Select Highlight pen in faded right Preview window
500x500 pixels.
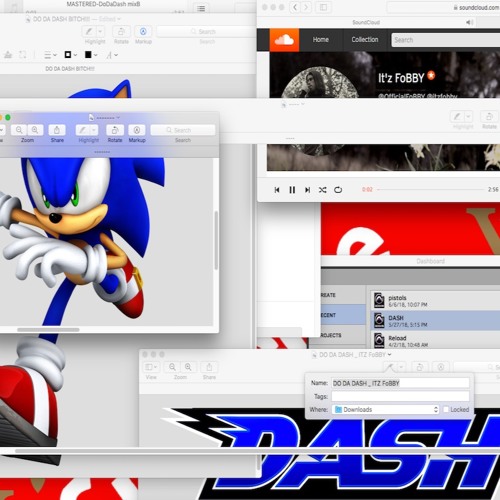pos(457,116)
